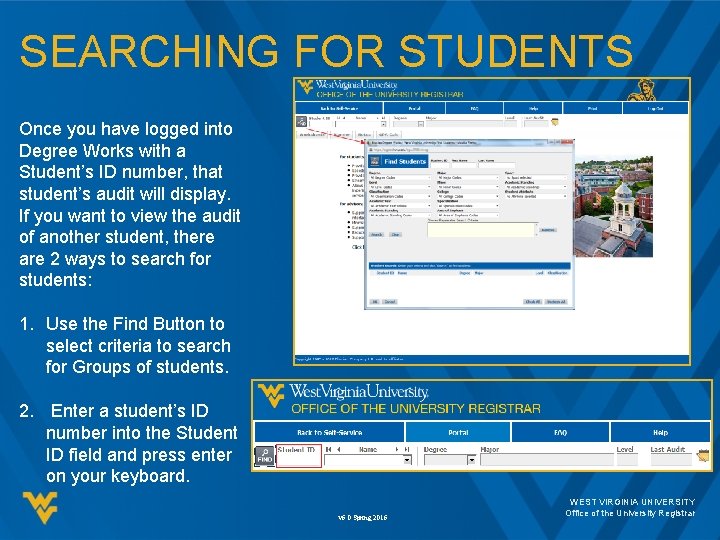Go to previous student in enlarged toolbar

(x=338, y=449)
